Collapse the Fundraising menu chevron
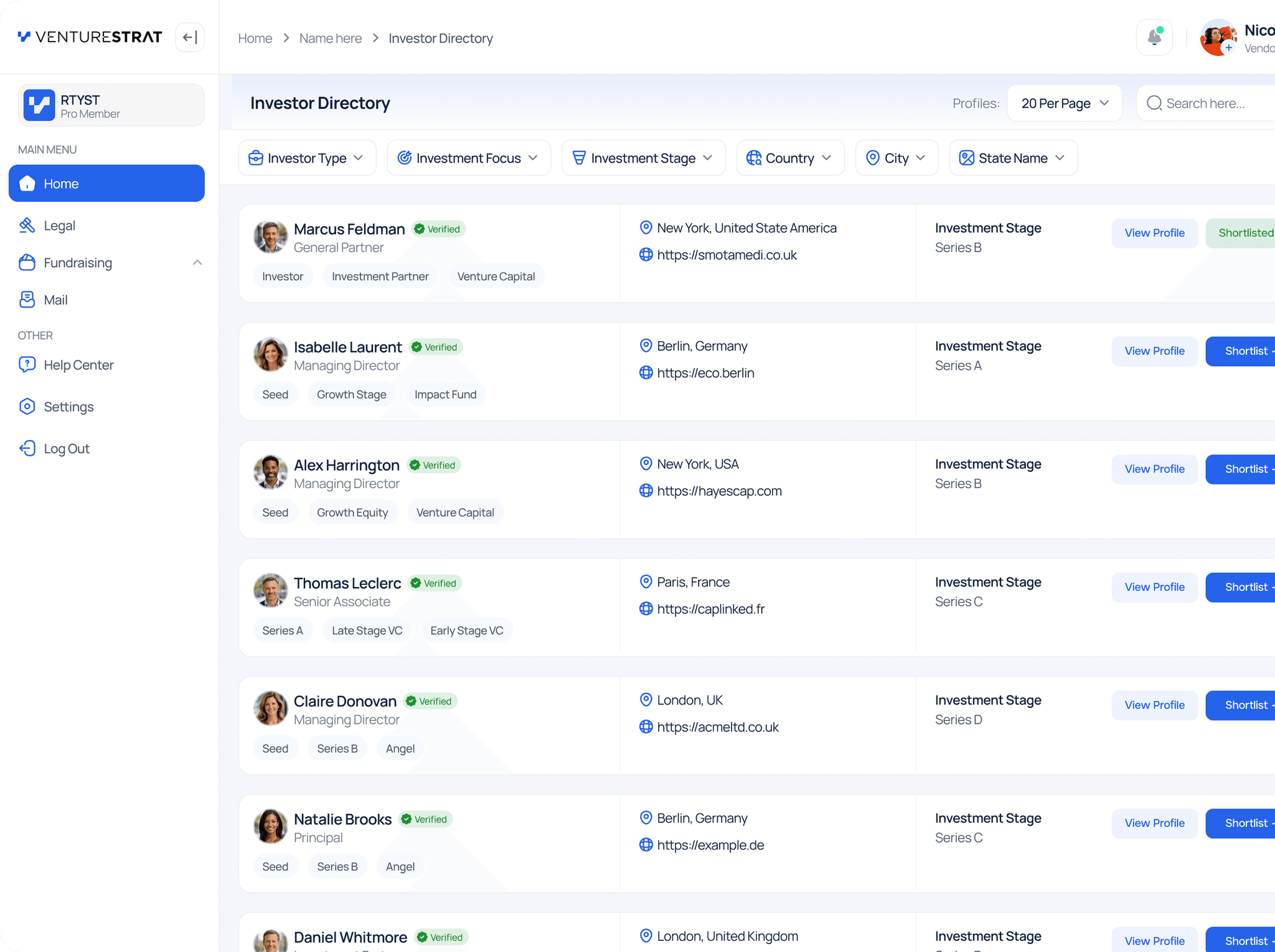This screenshot has height=952, width=1275. point(197,263)
